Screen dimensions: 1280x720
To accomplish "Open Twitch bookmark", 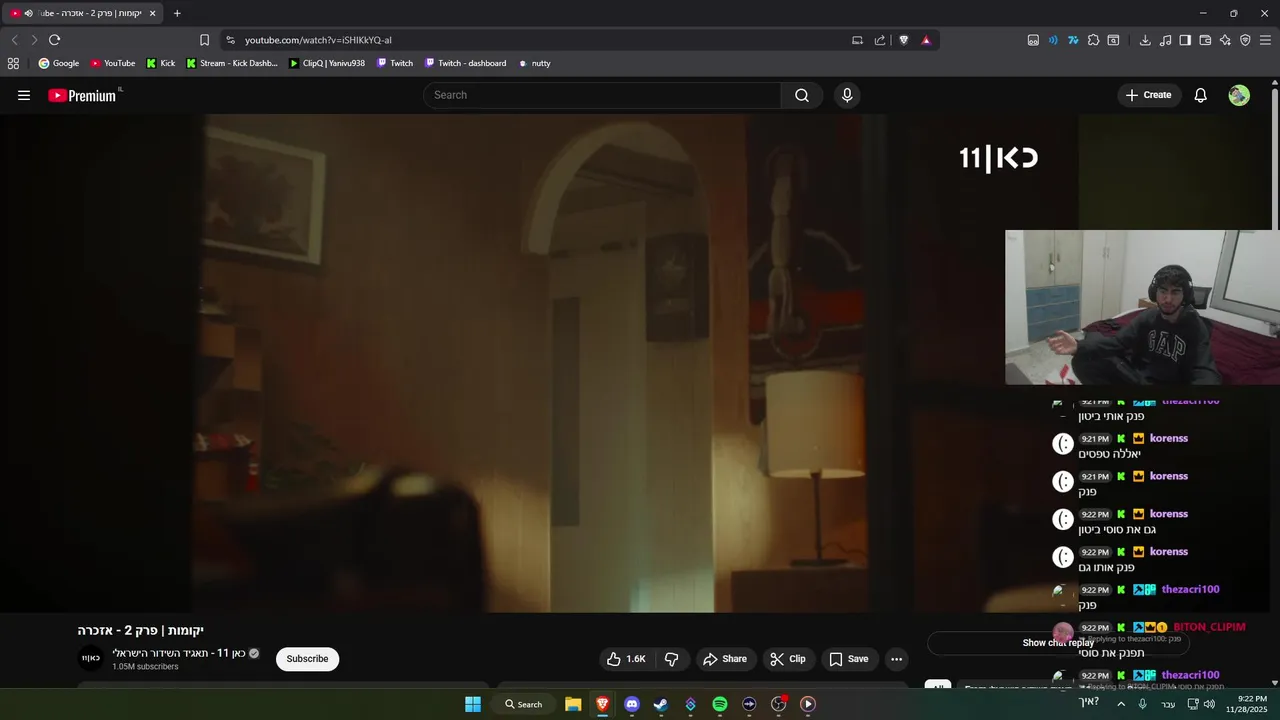I will [395, 63].
